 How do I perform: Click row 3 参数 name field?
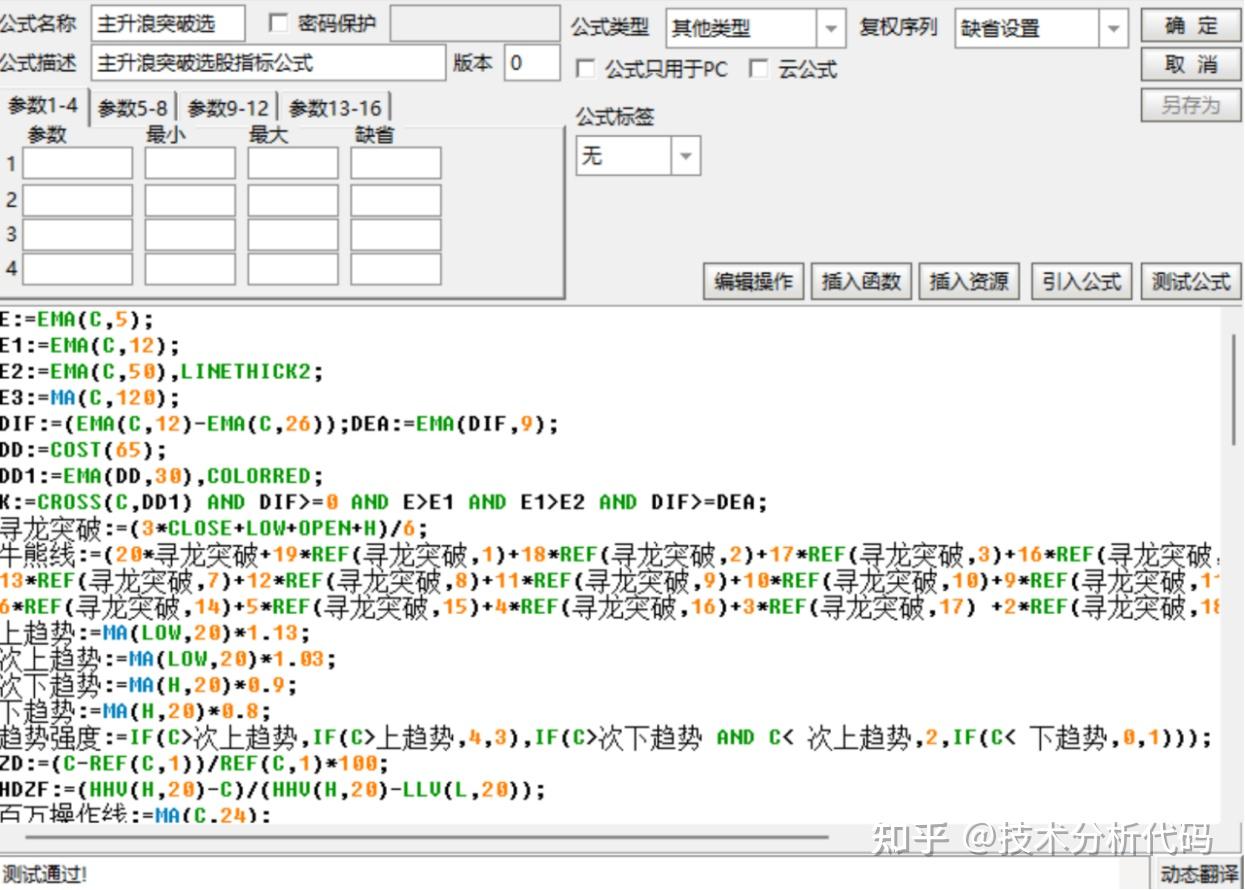pyautogui.click(x=78, y=234)
